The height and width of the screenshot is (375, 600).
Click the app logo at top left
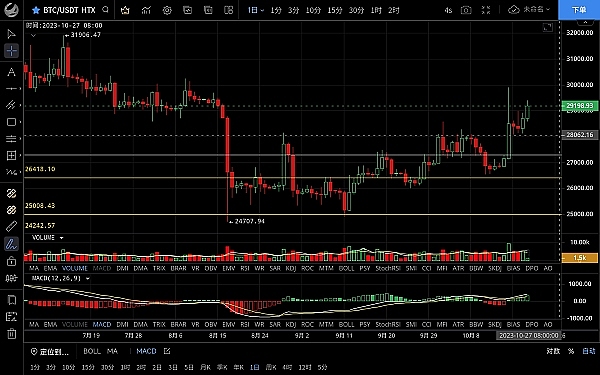[11, 10]
